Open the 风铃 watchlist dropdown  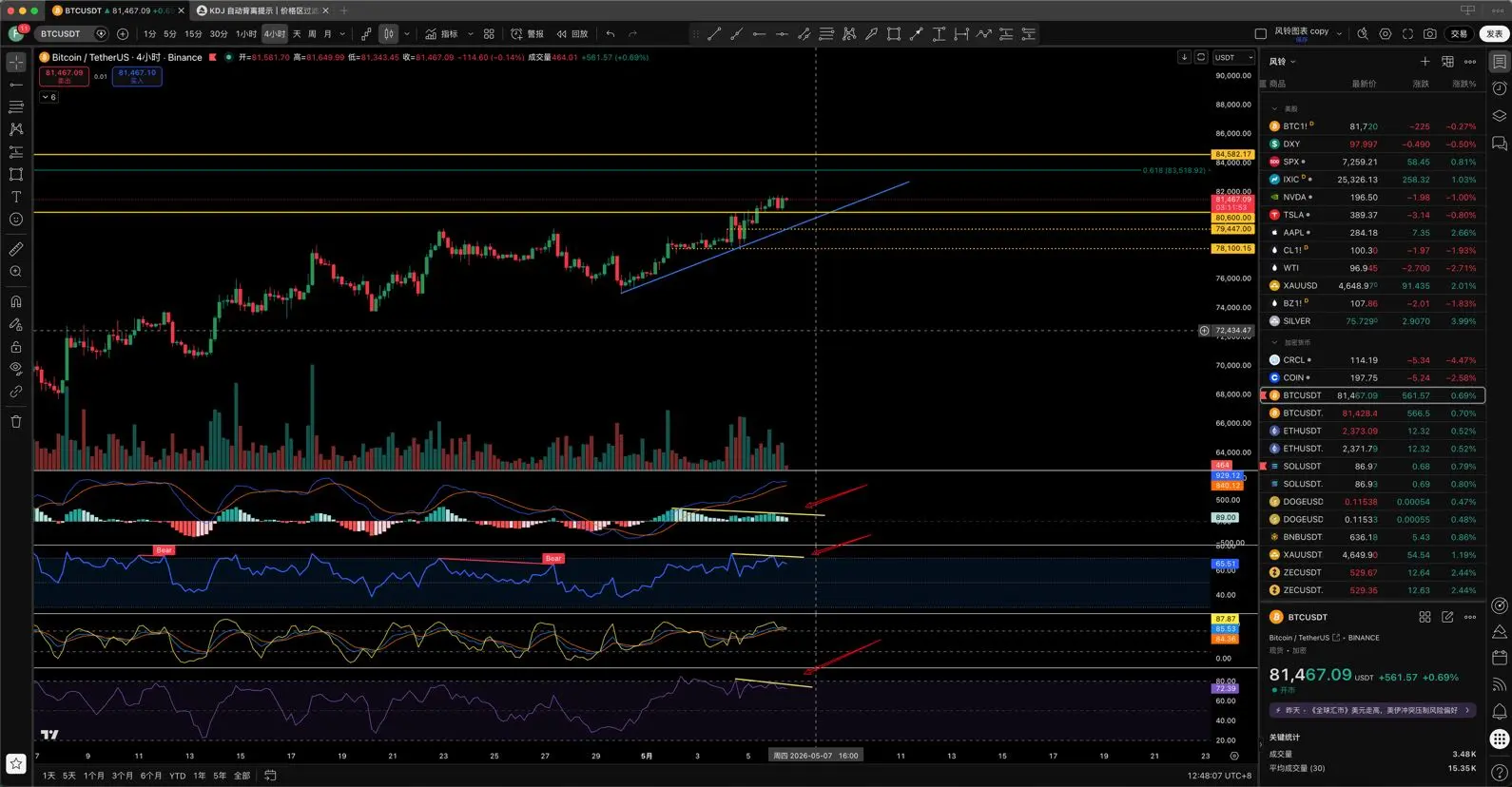tap(1282, 62)
